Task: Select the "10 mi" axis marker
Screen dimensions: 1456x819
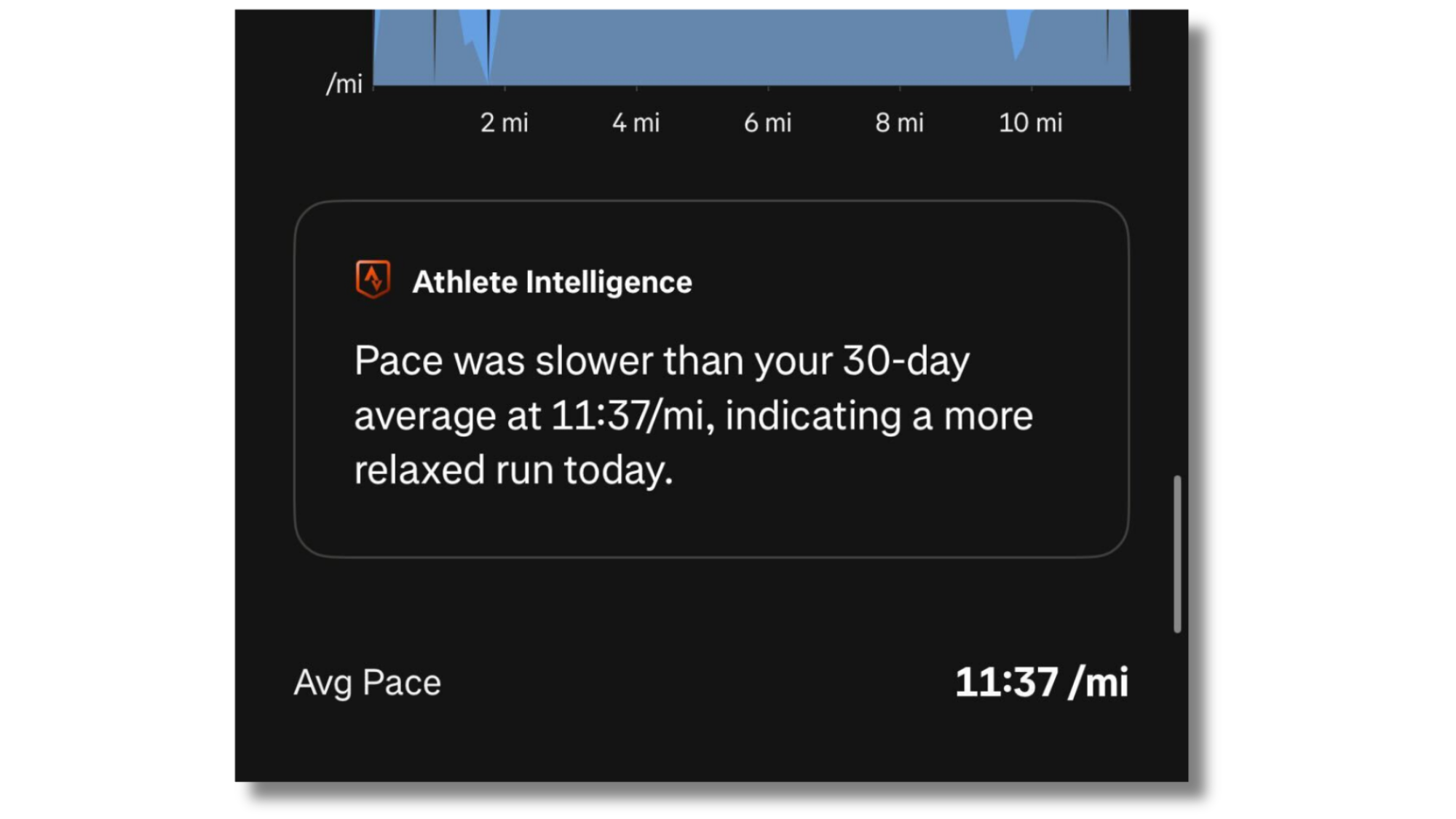Action: [x=1030, y=123]
